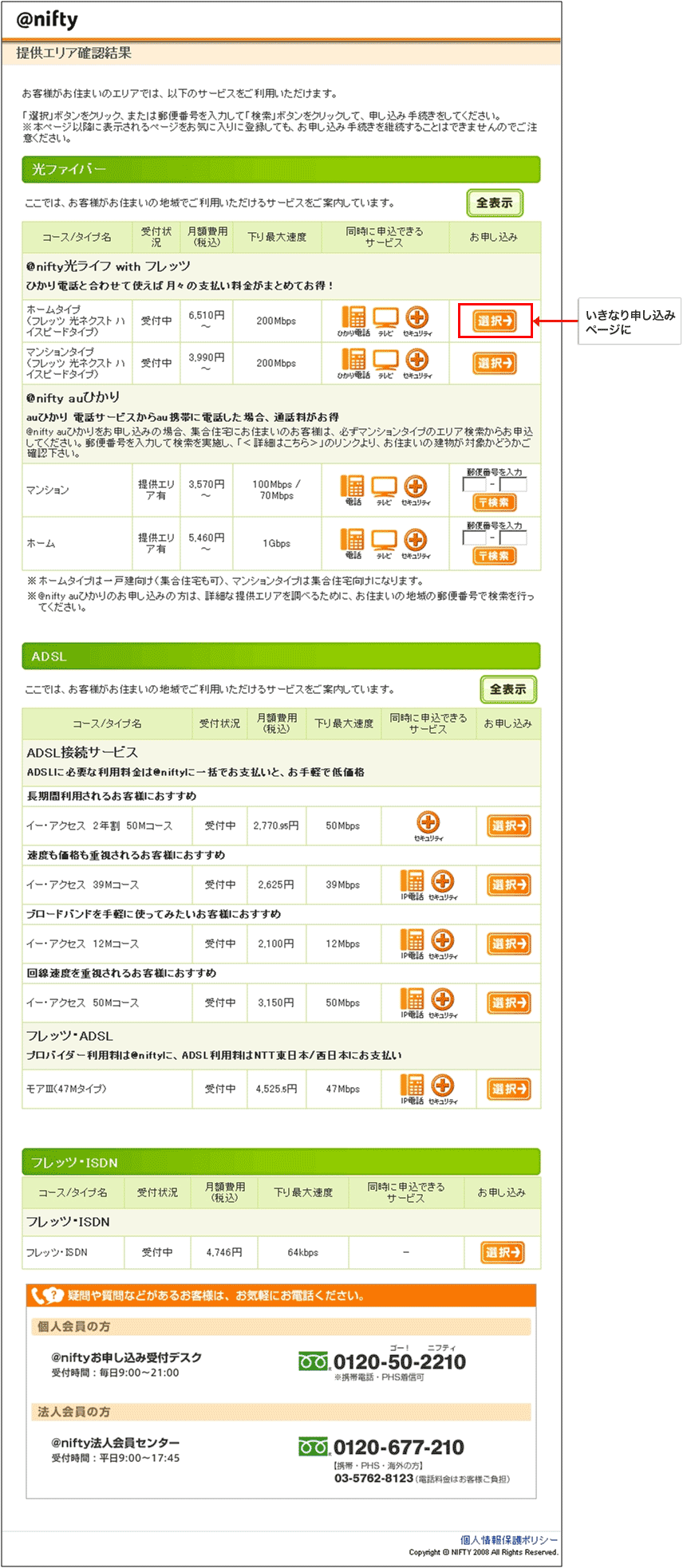This screenshot has width=695, height=1568.
Task: Click IP phone icon in モアIII 47M row
Action: [x=413, y=1089]
